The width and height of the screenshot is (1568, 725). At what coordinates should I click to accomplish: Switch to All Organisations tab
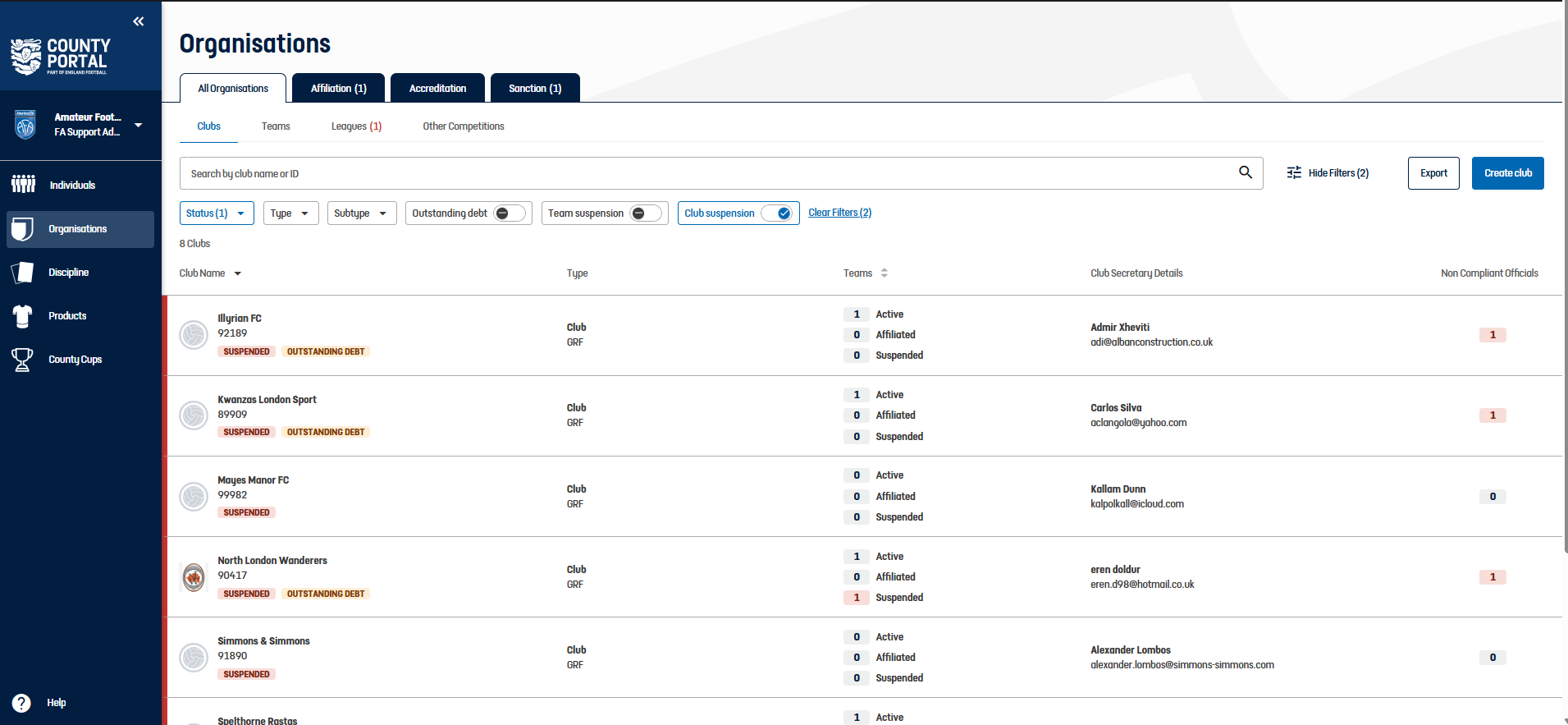coord(233,88)
